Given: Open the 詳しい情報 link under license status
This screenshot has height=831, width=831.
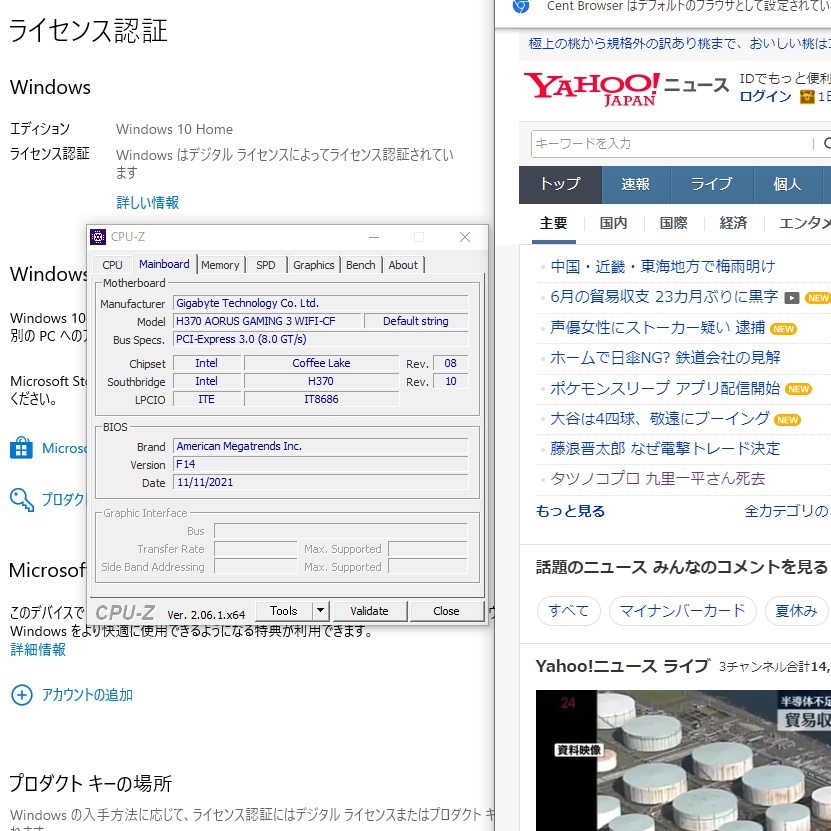Looking at the screenshot, I should click(x=147, y=202).
